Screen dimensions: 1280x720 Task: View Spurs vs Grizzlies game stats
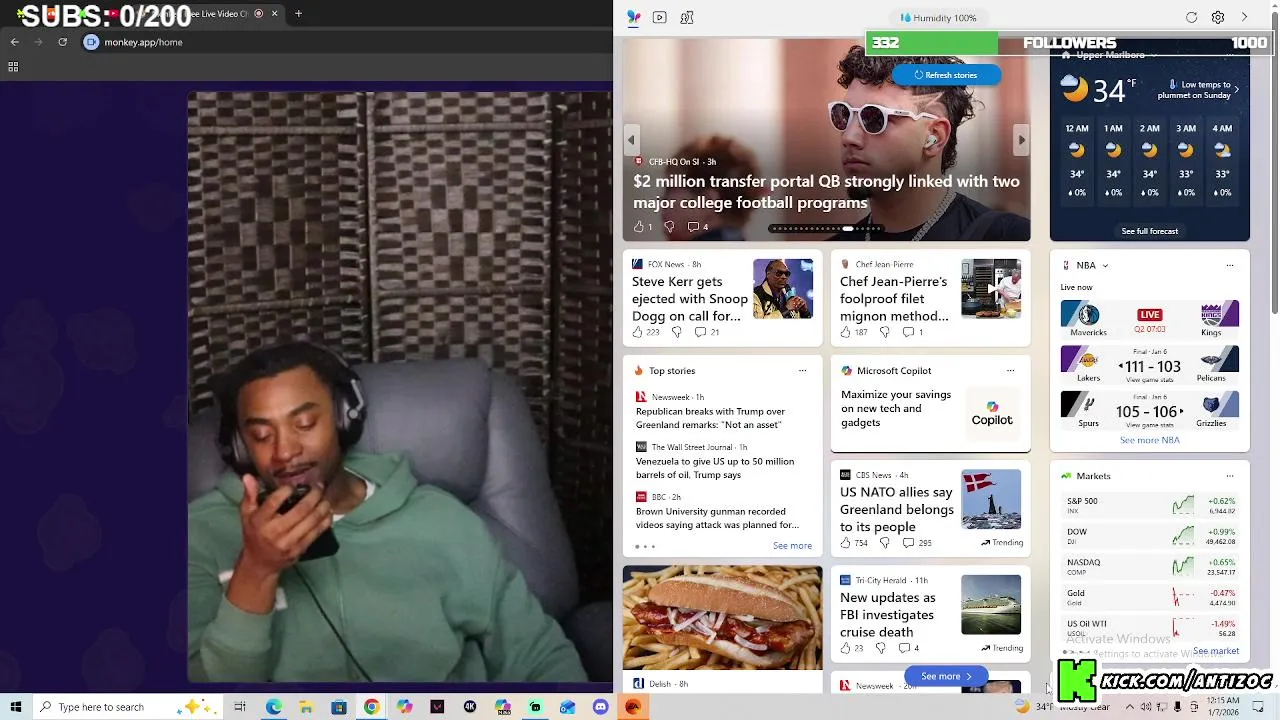point(1149,410)
